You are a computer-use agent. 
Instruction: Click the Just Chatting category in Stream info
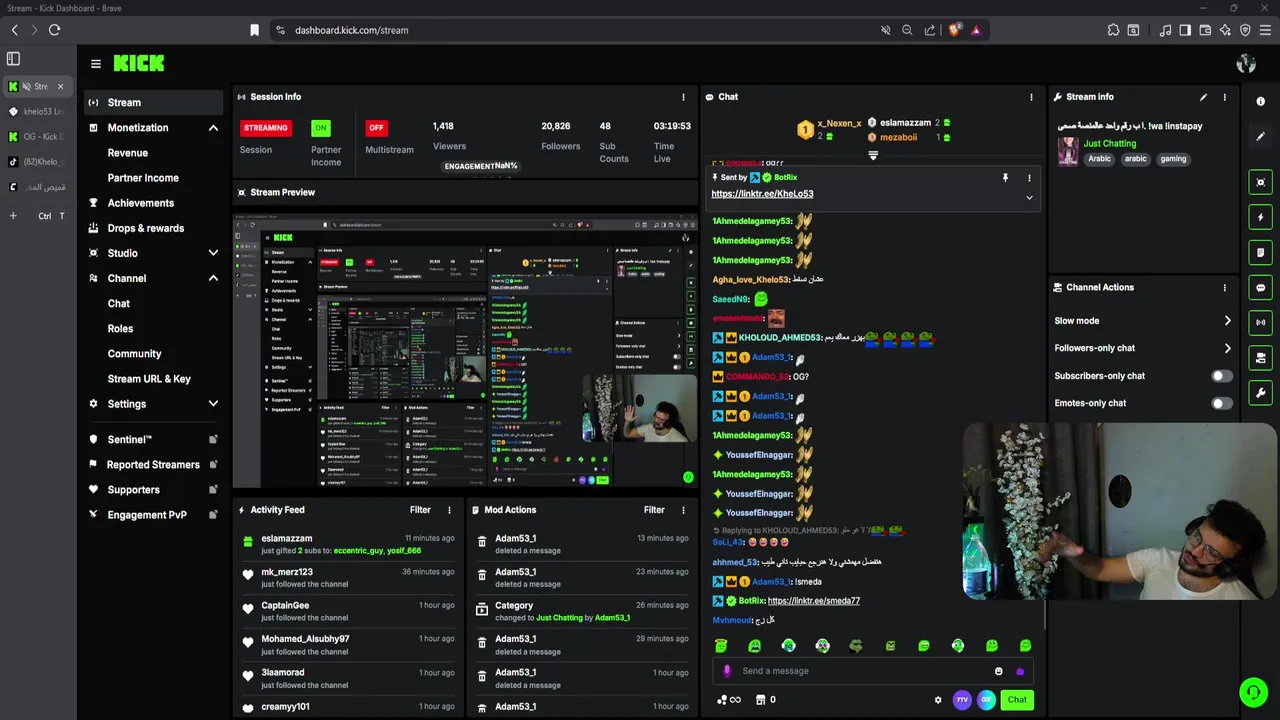(1110, 143)
